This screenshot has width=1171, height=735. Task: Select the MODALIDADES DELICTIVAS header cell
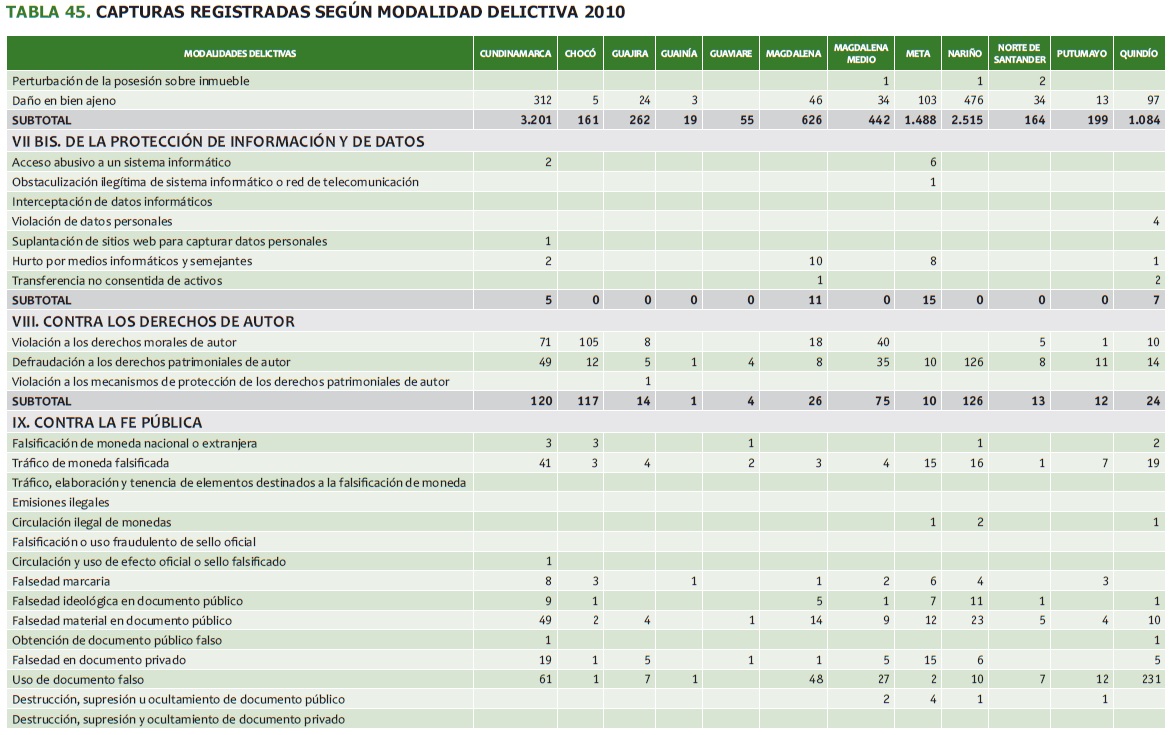click(x=239, y=53)
